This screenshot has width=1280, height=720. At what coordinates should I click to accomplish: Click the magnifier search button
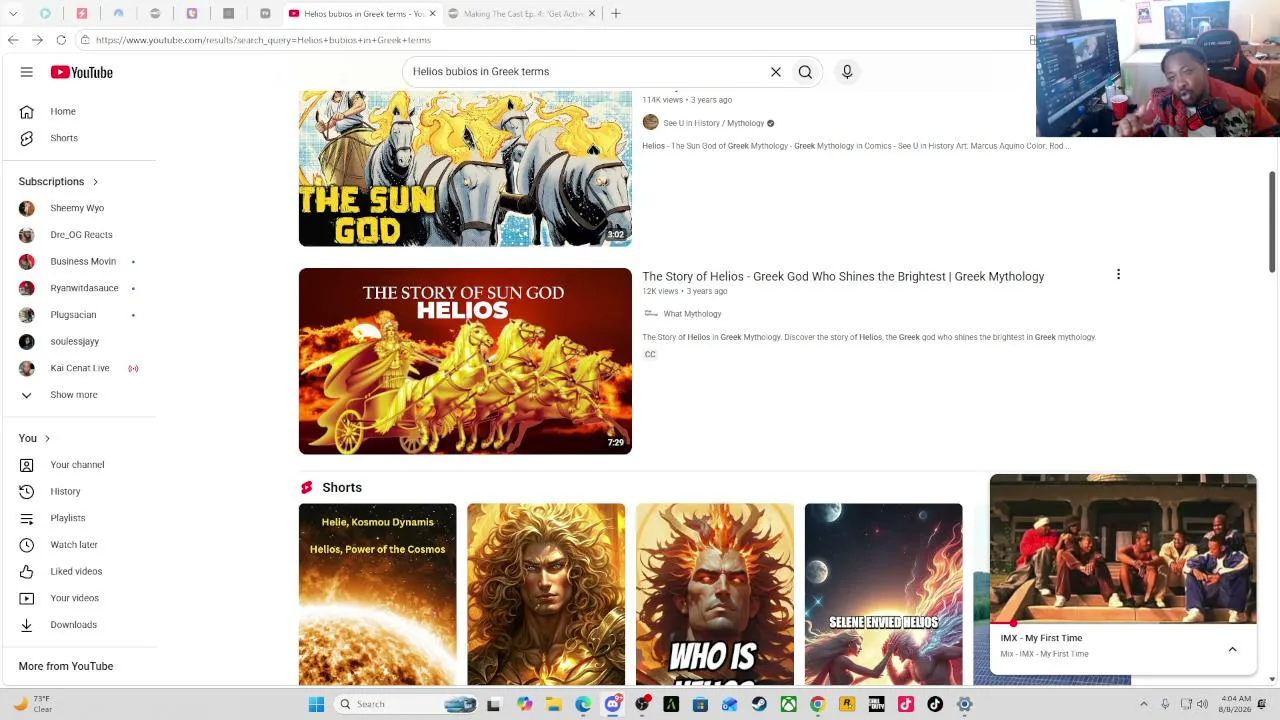coord(805,72)
